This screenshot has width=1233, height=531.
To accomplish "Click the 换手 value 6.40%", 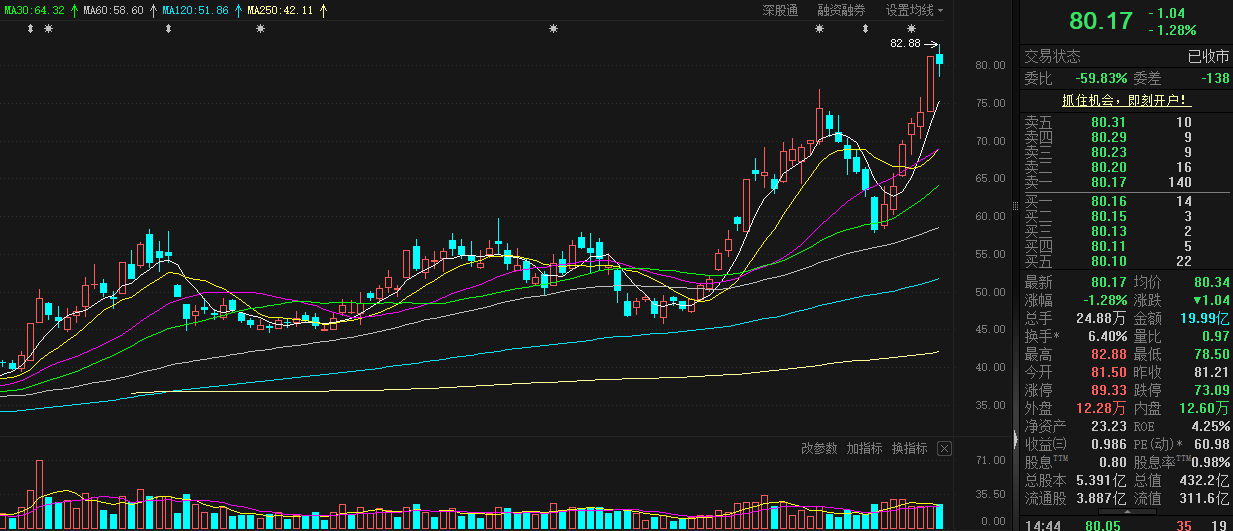I will pos(1108,336).
